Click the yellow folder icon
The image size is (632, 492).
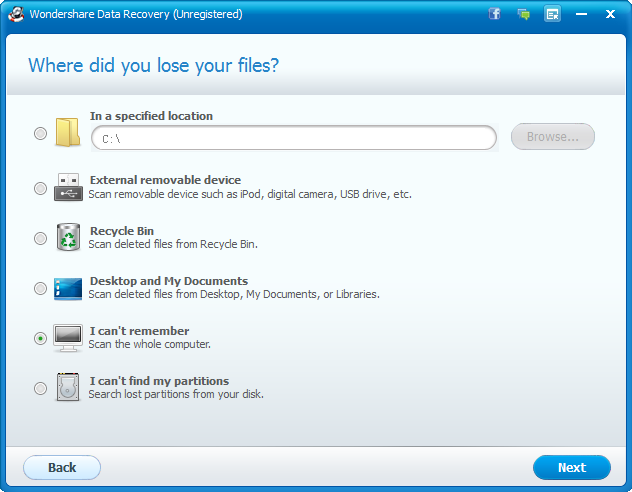pyautogui.click(x=67, y=133)
